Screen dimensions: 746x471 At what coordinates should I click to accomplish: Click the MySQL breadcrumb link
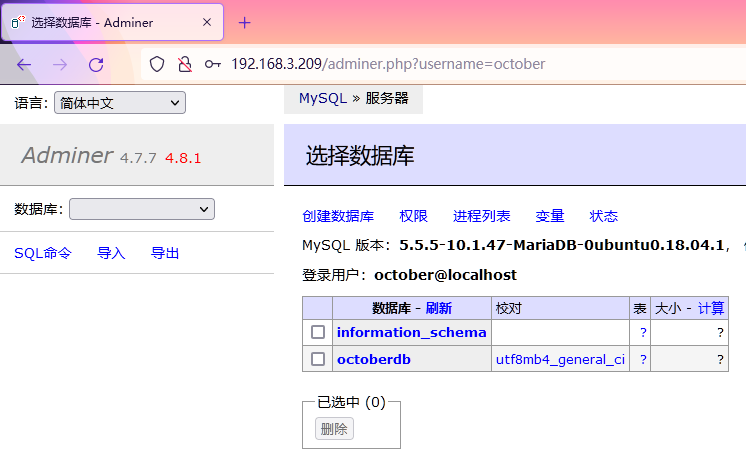(x=322, y=98)
